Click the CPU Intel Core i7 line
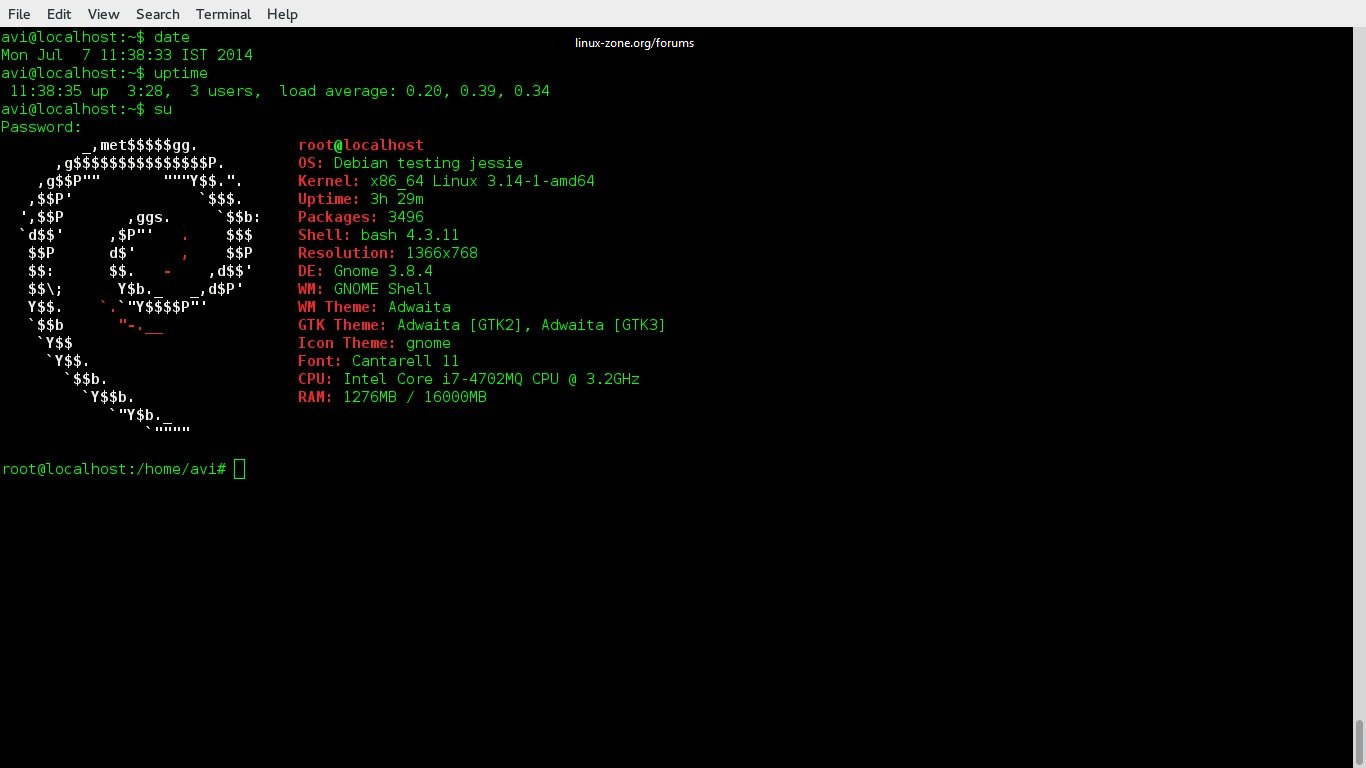 (468, 379)
